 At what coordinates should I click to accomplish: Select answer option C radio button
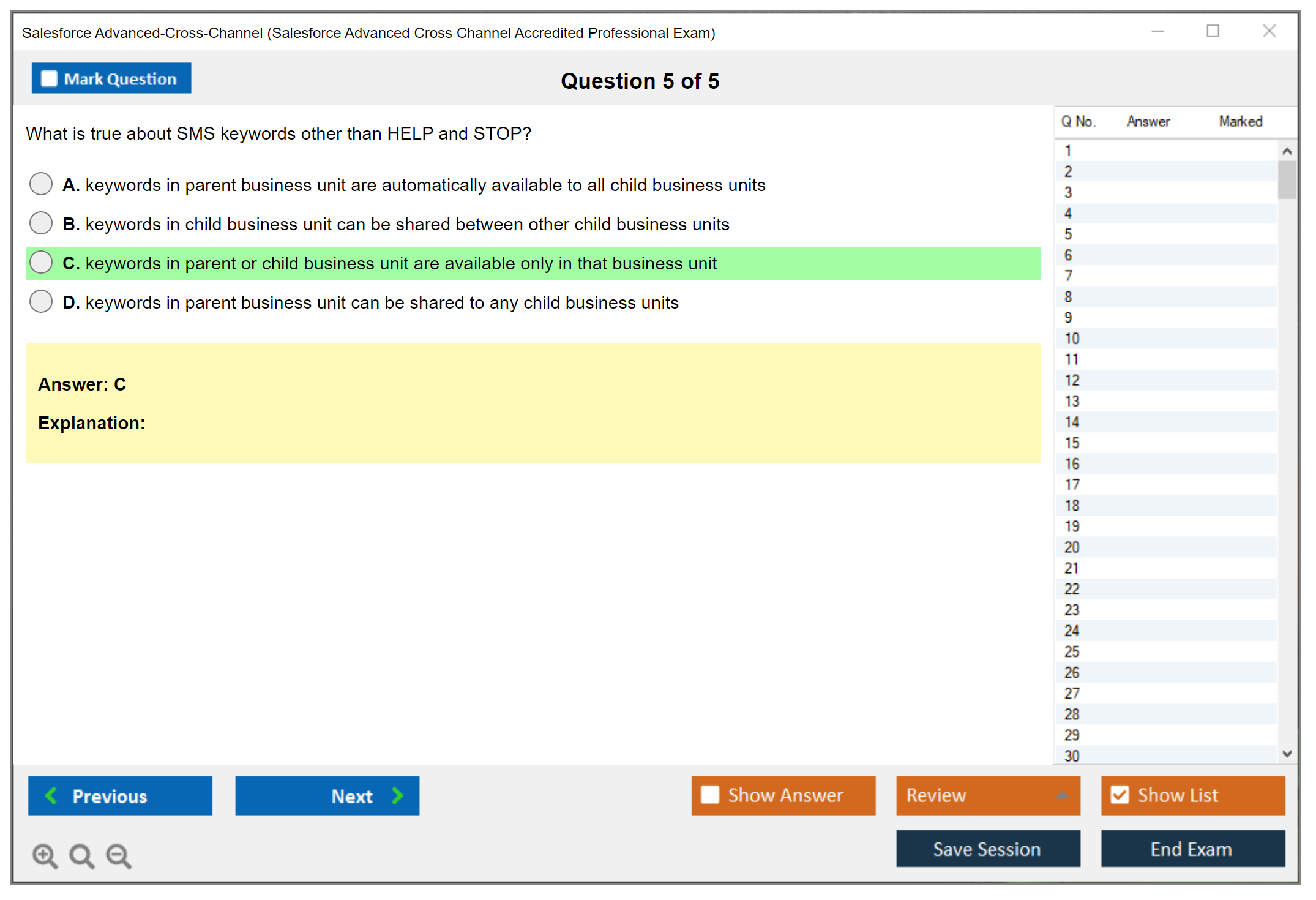[41, 262]
